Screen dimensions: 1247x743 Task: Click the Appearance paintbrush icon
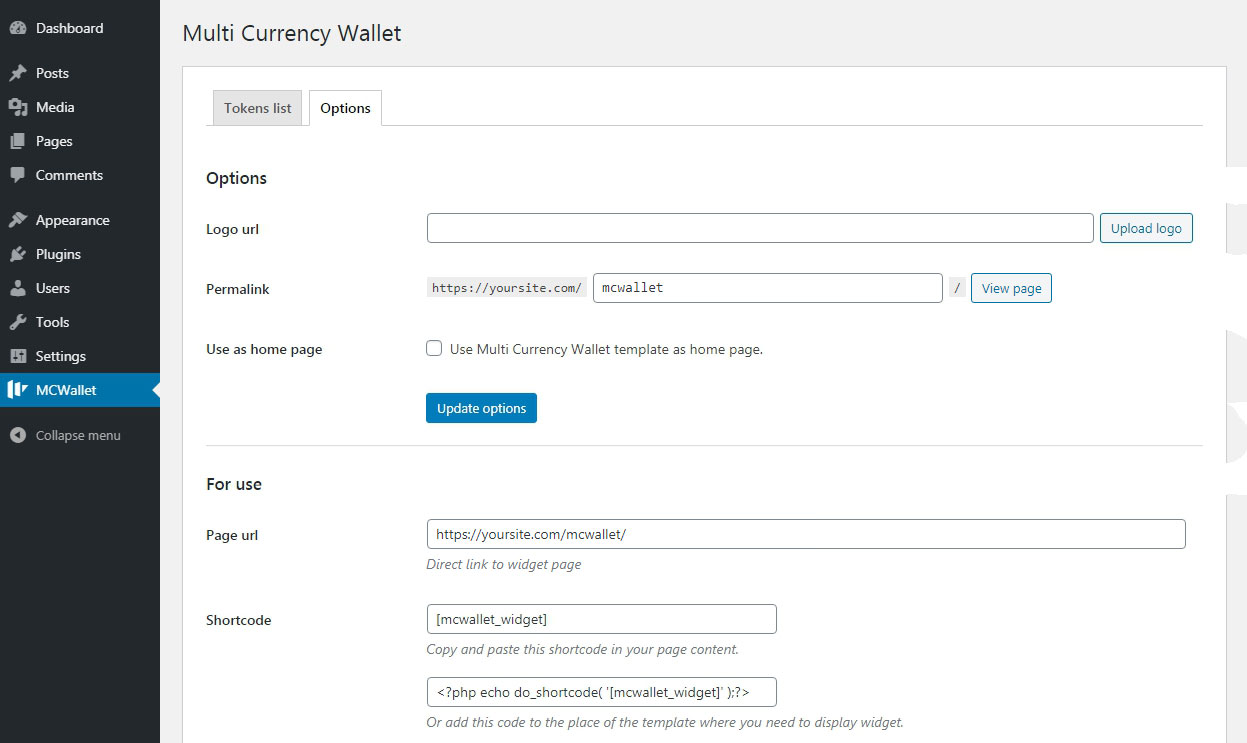[x=18, y=220]
